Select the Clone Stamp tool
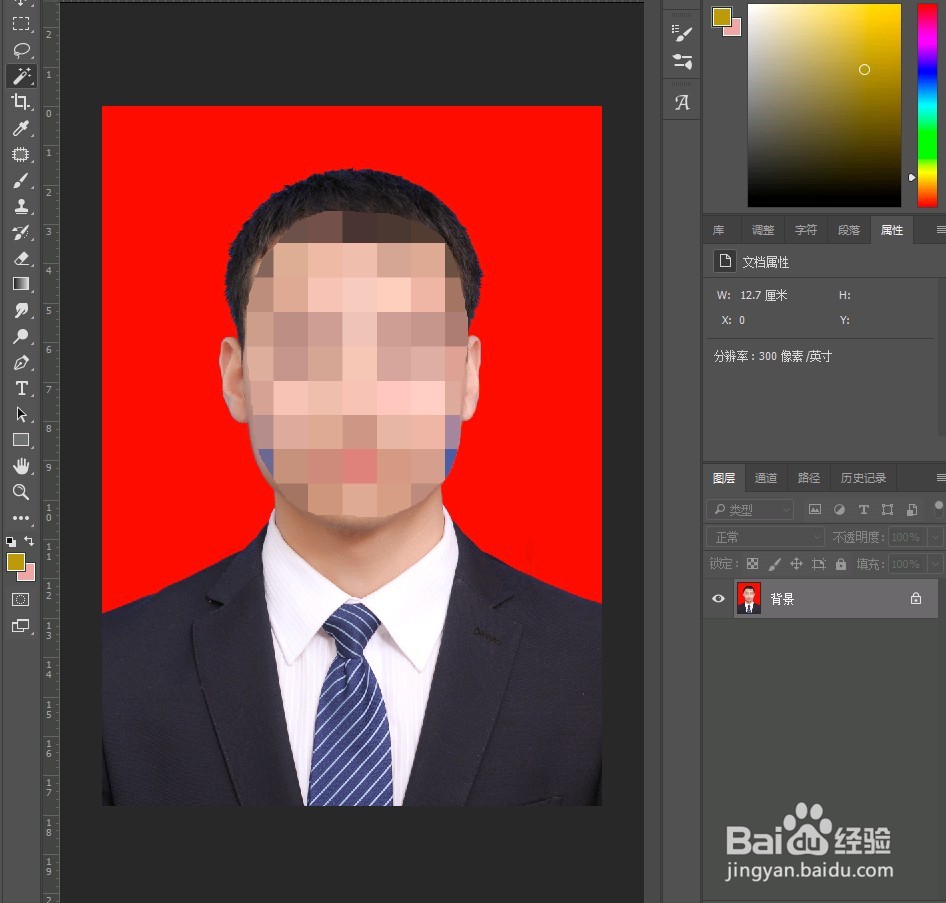946x903 pixels. pos(22,206)
